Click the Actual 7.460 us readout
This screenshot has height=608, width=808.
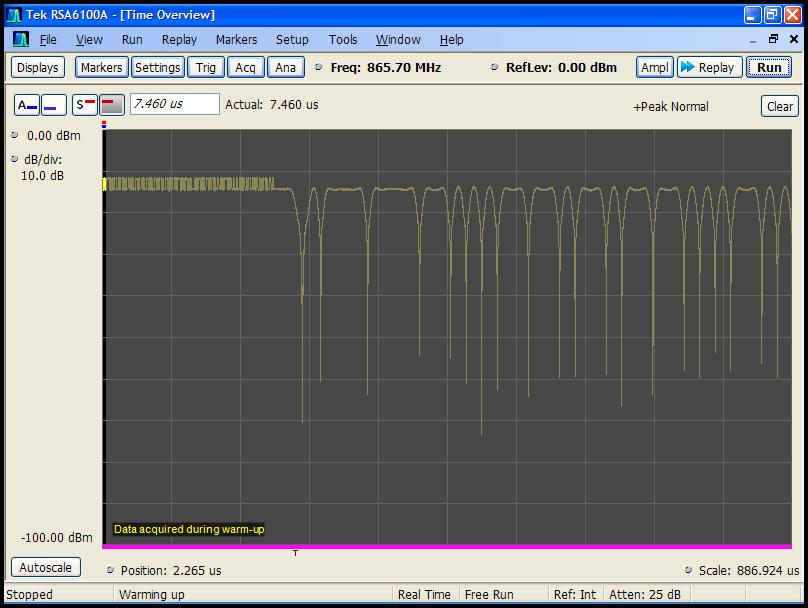click(x=272, y=105)
